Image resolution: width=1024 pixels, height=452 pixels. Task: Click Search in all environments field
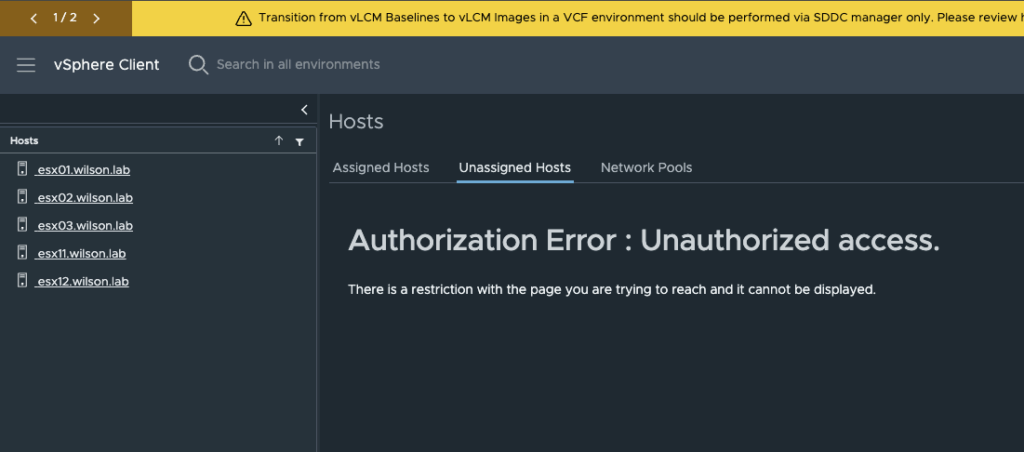tap(298, 65)
